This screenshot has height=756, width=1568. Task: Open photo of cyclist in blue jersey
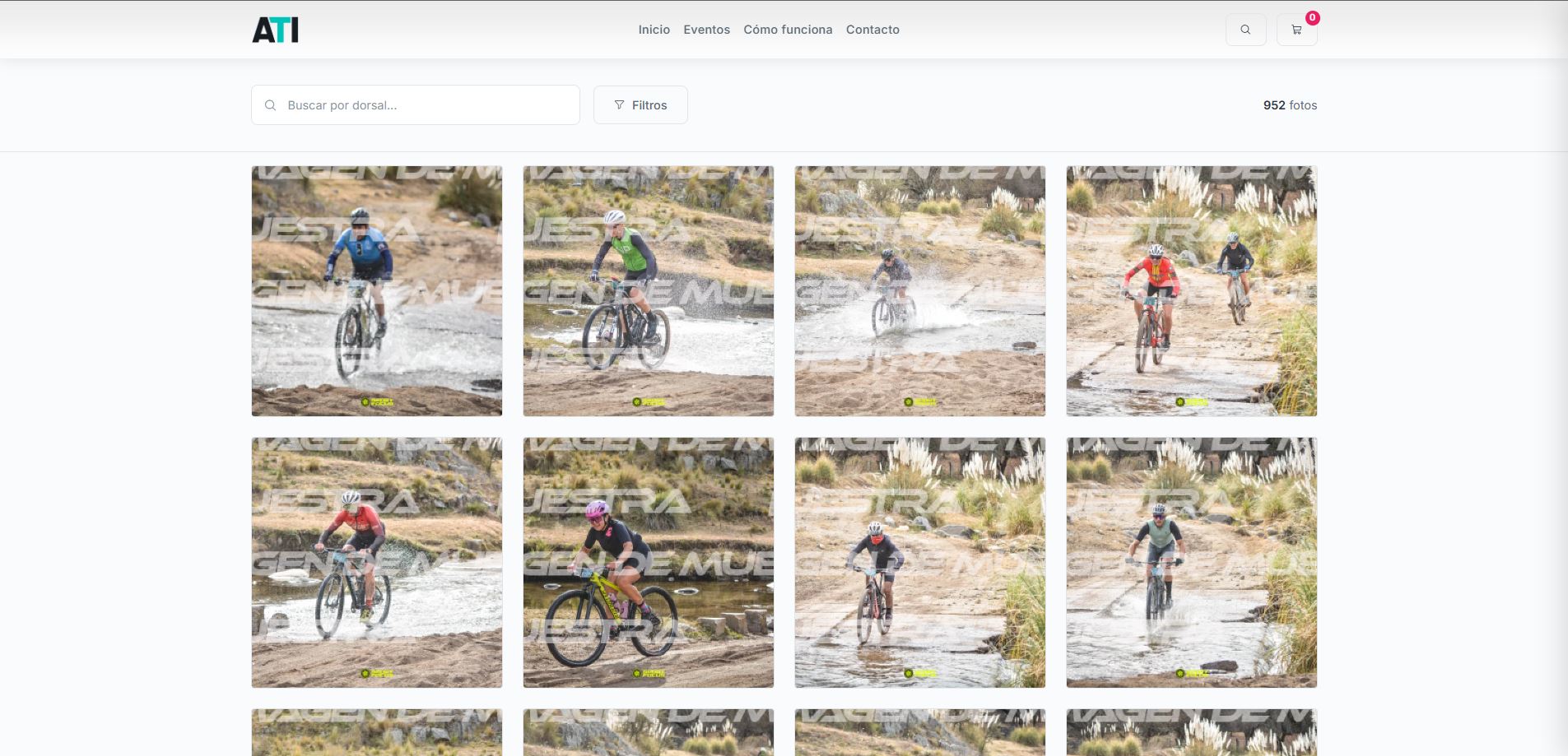[x=377, y=291]
